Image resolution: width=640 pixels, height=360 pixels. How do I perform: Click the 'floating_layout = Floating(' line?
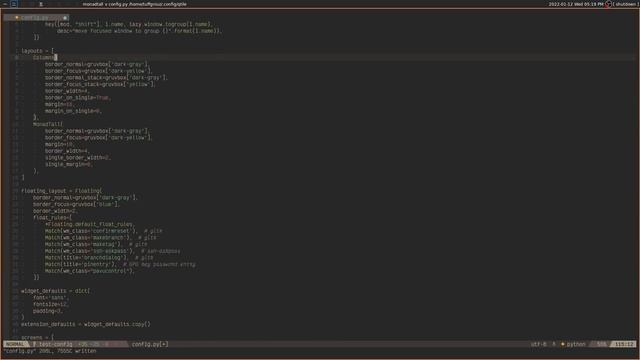[x=62, y=191]
